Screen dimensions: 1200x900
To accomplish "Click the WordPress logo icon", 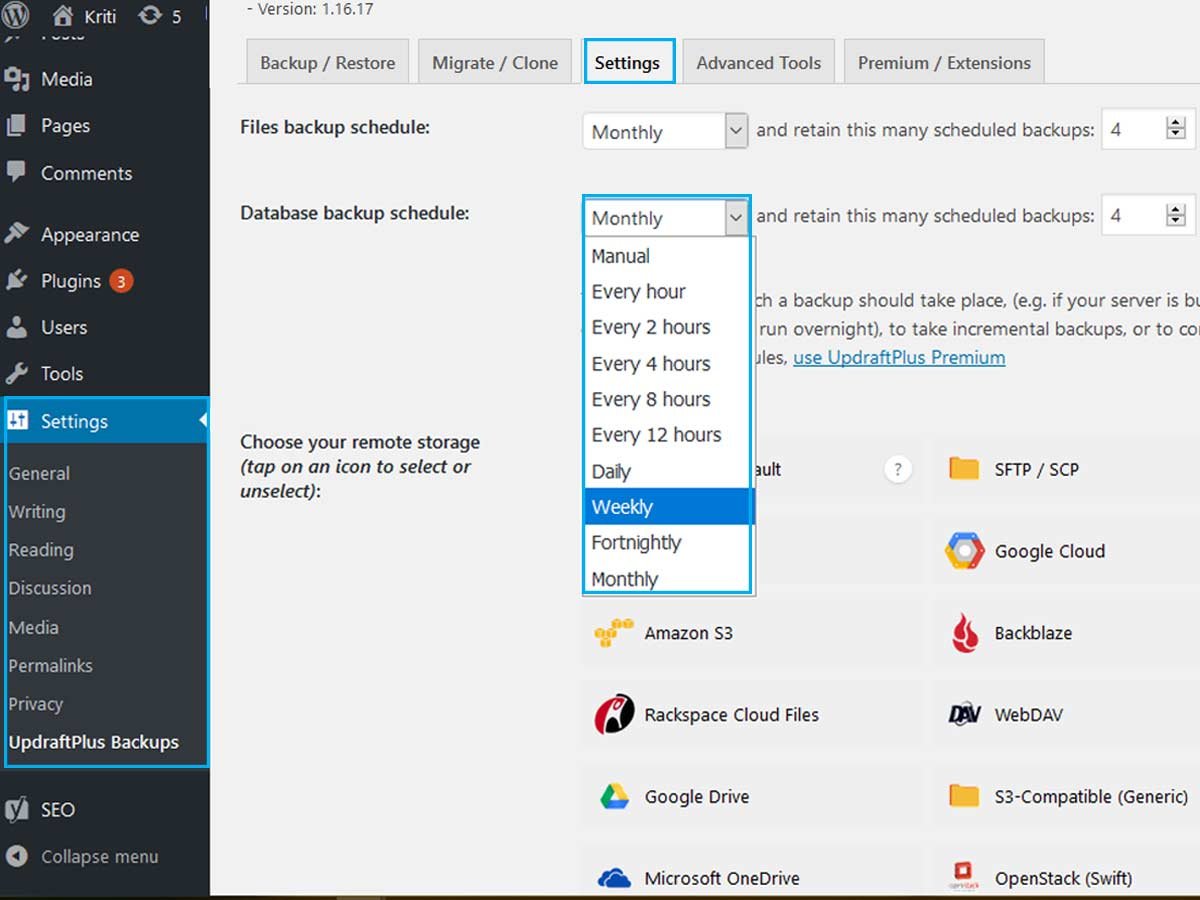I will pyautogui.click(x=17, y=16).
